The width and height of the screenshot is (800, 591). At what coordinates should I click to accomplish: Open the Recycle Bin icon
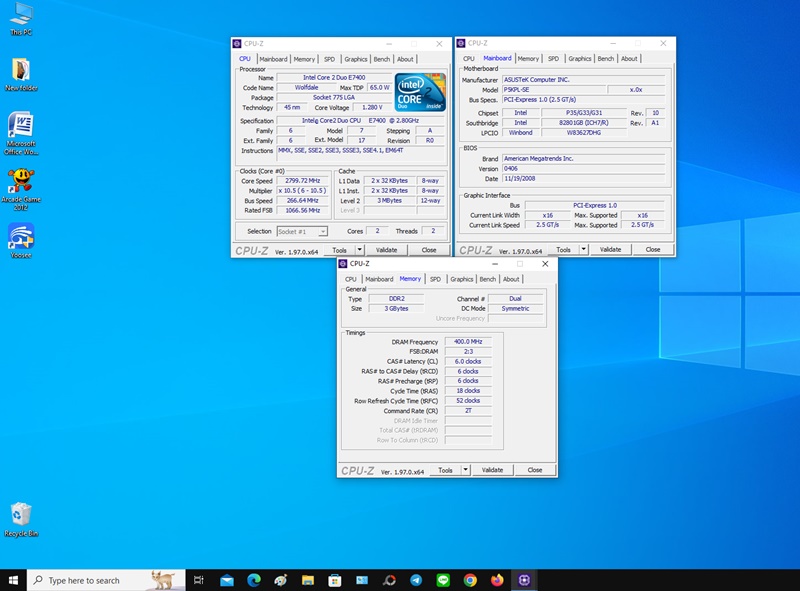click(21, 519)
